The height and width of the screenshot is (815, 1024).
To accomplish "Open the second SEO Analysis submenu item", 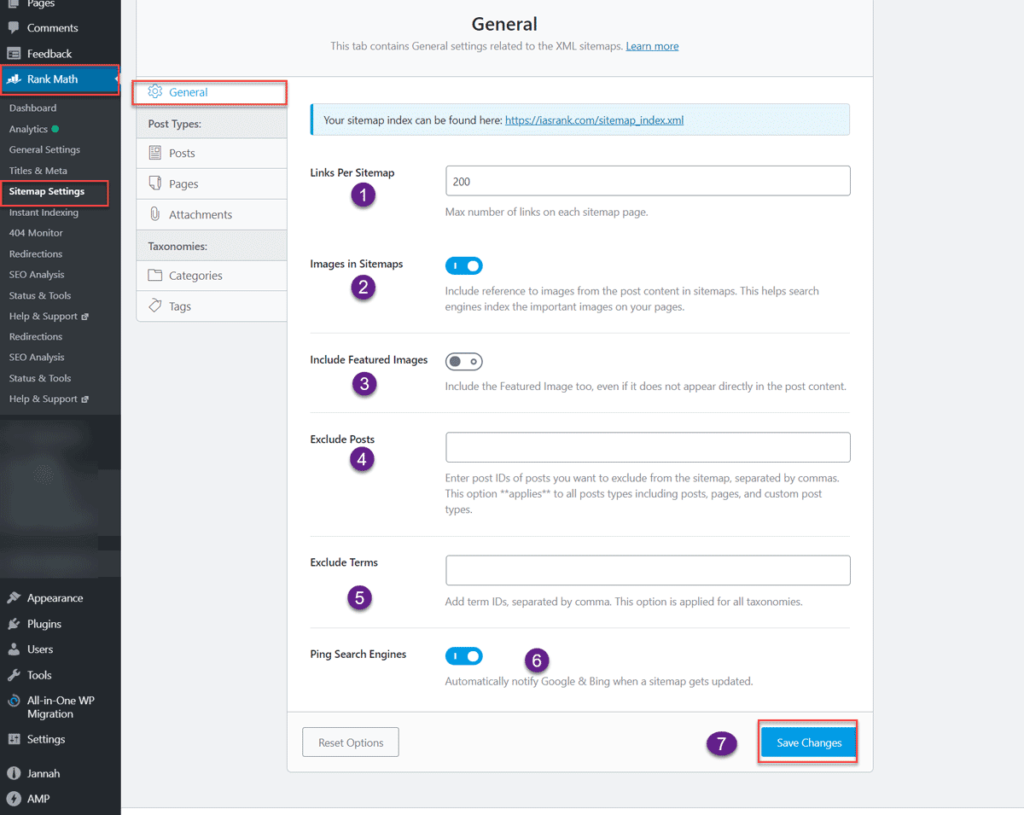I will point(37,357).
